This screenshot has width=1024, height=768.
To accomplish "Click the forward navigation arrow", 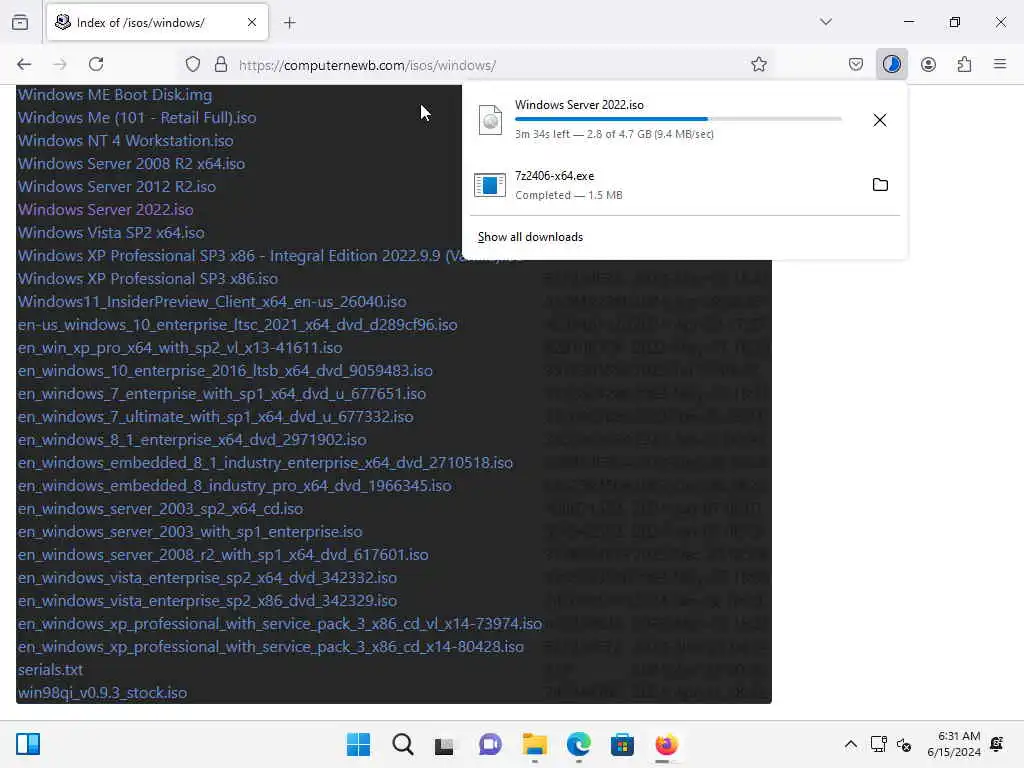I will [60, 64].
